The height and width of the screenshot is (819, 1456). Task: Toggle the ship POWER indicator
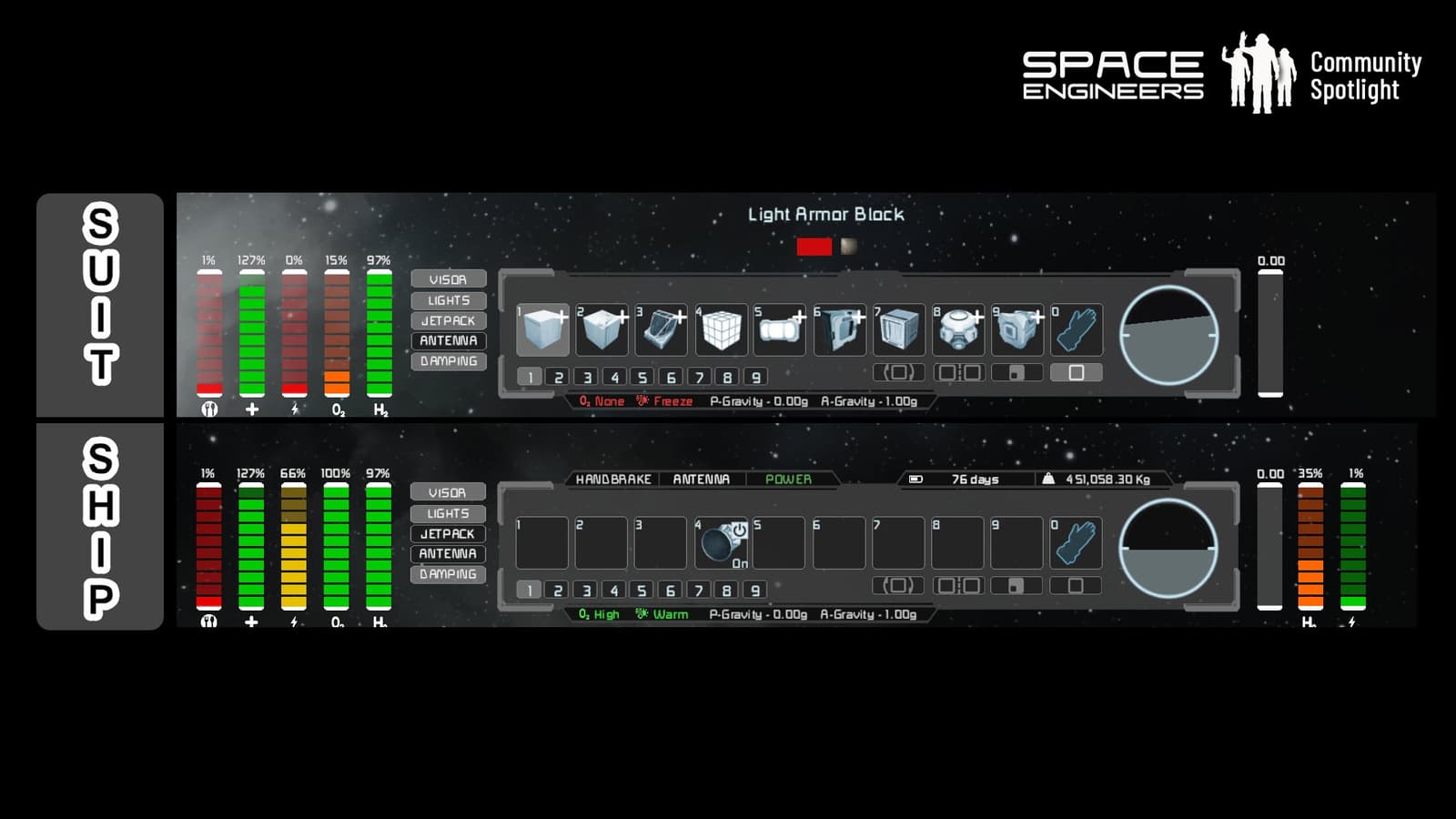tap(788, 479)
